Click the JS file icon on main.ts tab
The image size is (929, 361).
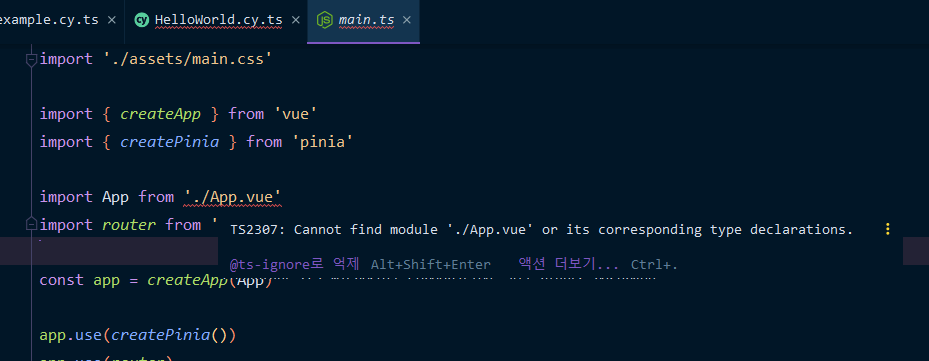pyautogui.click(x=325, y=20)
